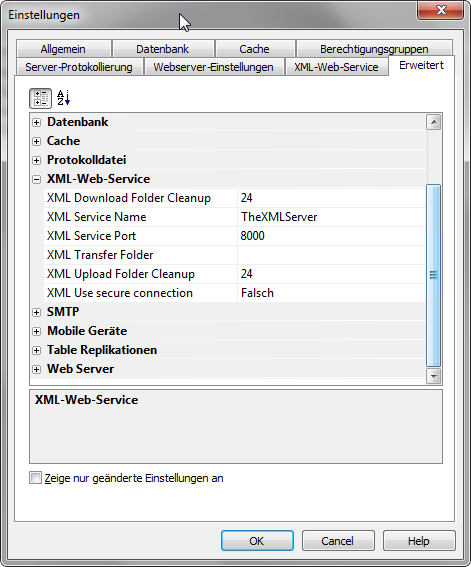This screenshot has width=471, height=567.
Task: Select the Protokolldatei category row label
Action: (x=86, y=160)
